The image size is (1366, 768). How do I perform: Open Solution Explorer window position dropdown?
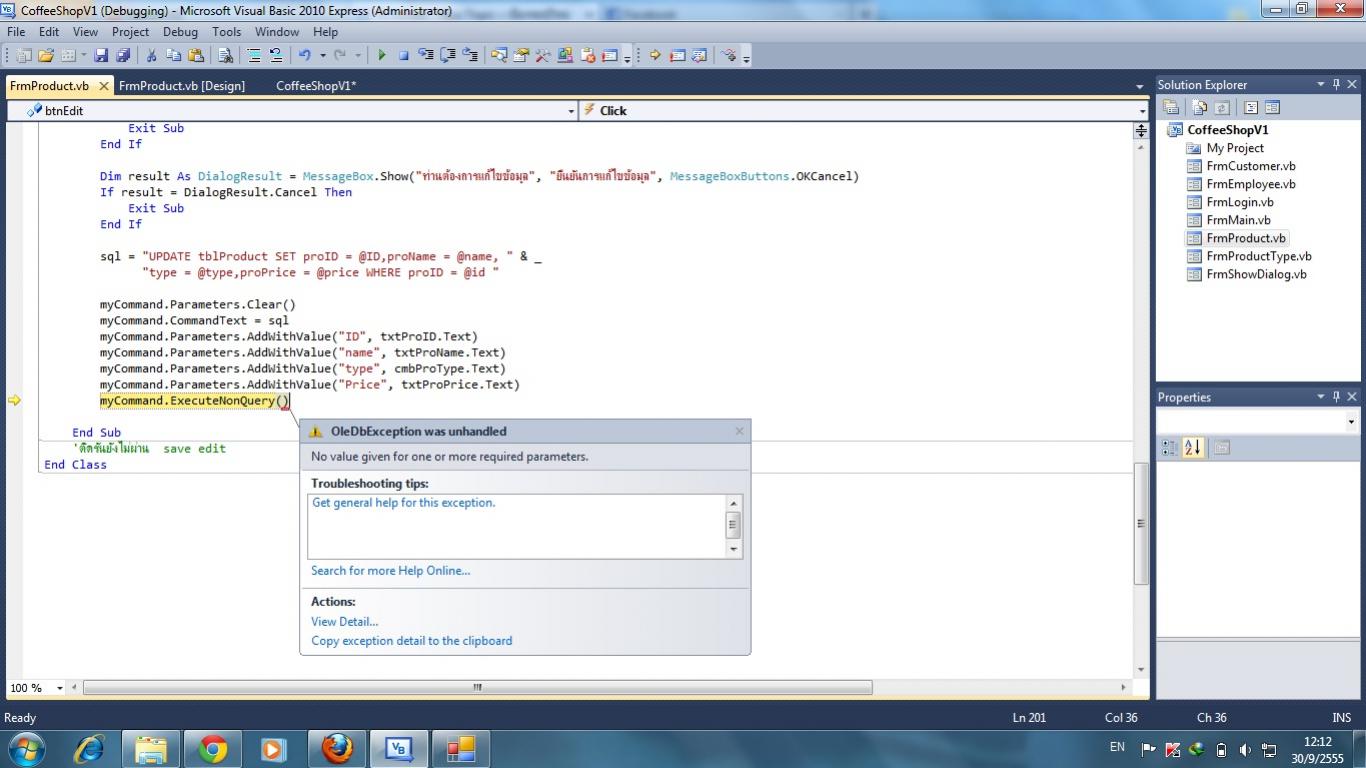[x=1321, y=85]
